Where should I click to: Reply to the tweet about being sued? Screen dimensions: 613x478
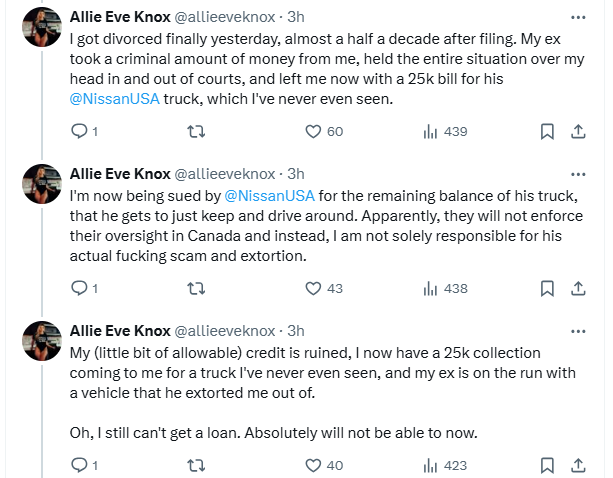(x=80, y=288)
